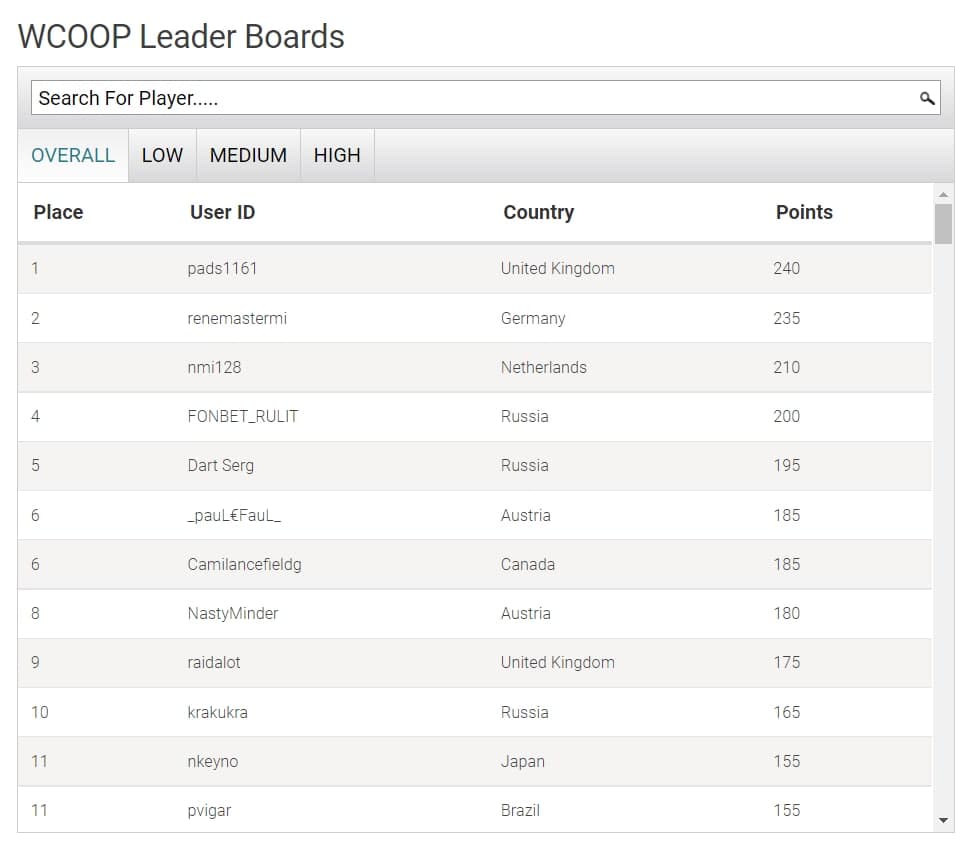Screen dimensions: 974x848
Task: Select player pvigar
Action: tap(209, 811)
